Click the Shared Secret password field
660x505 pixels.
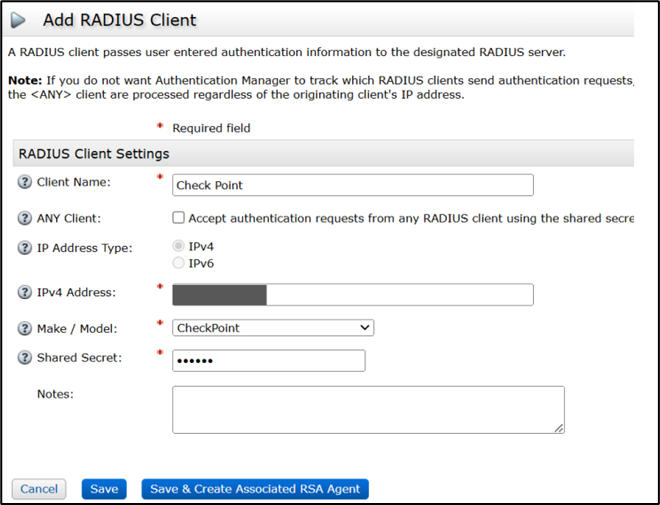[268, 361]
